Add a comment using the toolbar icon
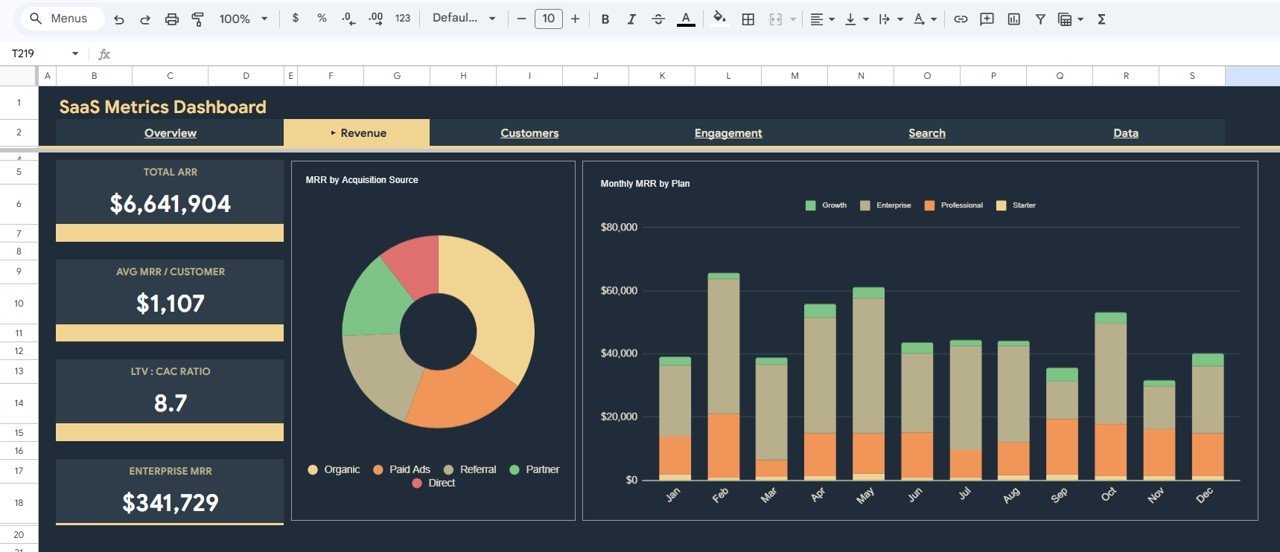Image resolution: width=1280 pixels, height=552 pixels. click(x=987, y=19)
